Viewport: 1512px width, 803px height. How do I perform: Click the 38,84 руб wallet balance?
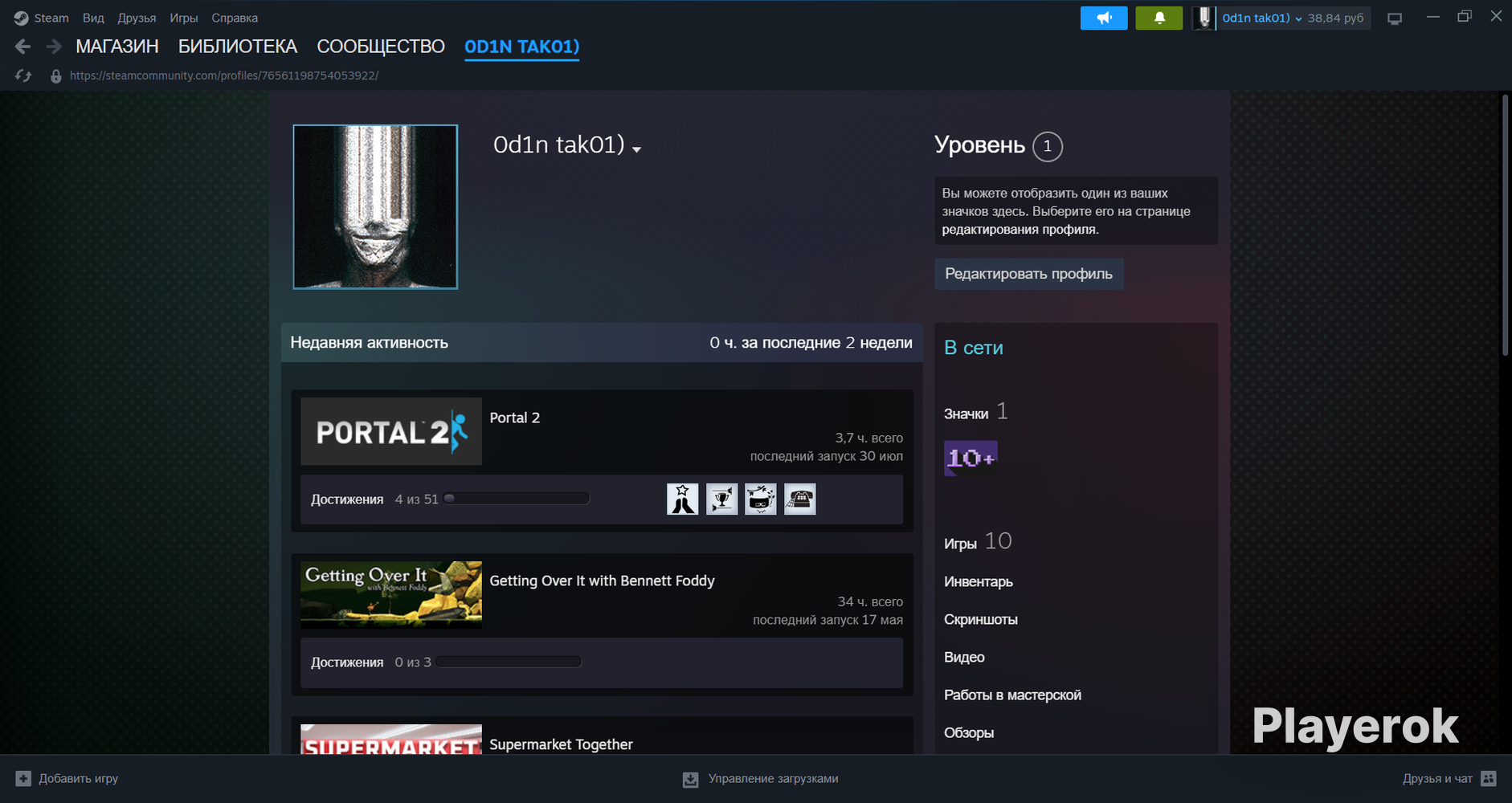[1335, 18]
